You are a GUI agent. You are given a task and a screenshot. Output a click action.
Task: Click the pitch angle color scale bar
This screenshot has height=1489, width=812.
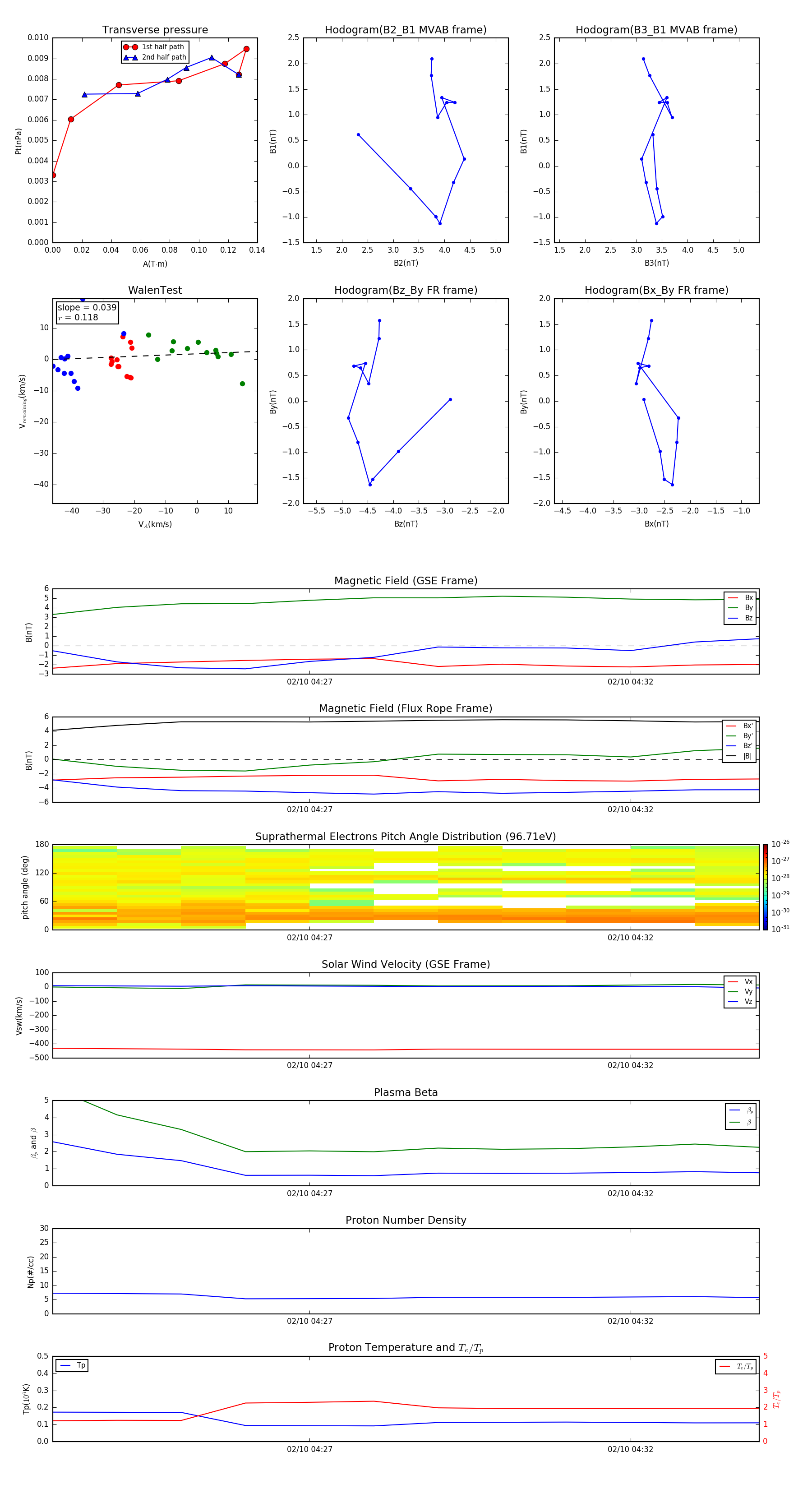(x=765, y=887)
